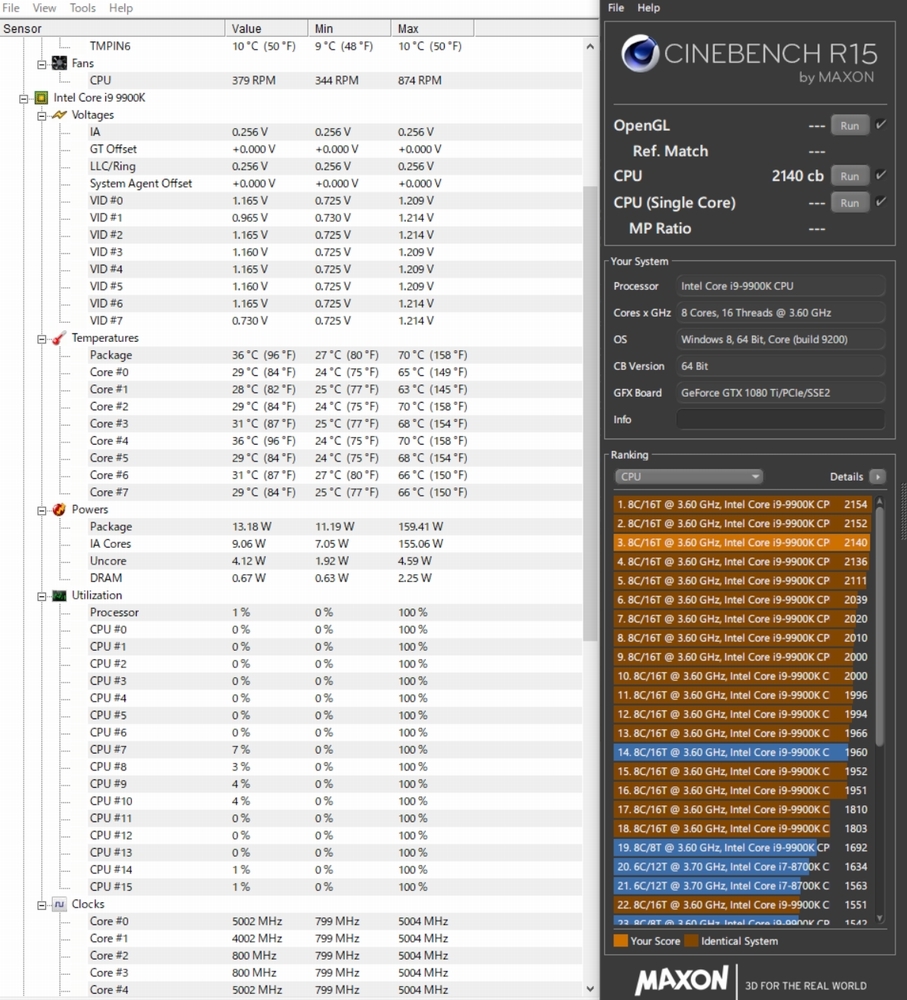Open the Help menu in sensor monitor

[x=121, y=8]
